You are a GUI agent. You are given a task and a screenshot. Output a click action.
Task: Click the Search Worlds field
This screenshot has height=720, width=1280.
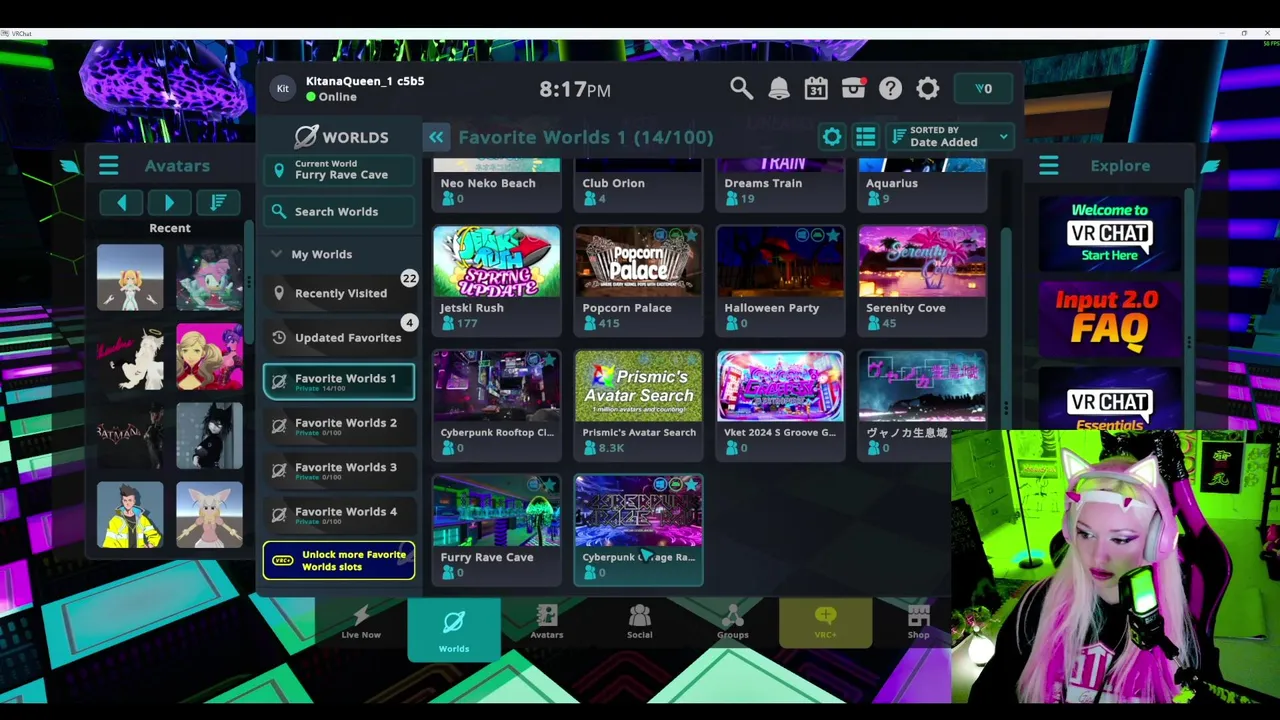339,211
